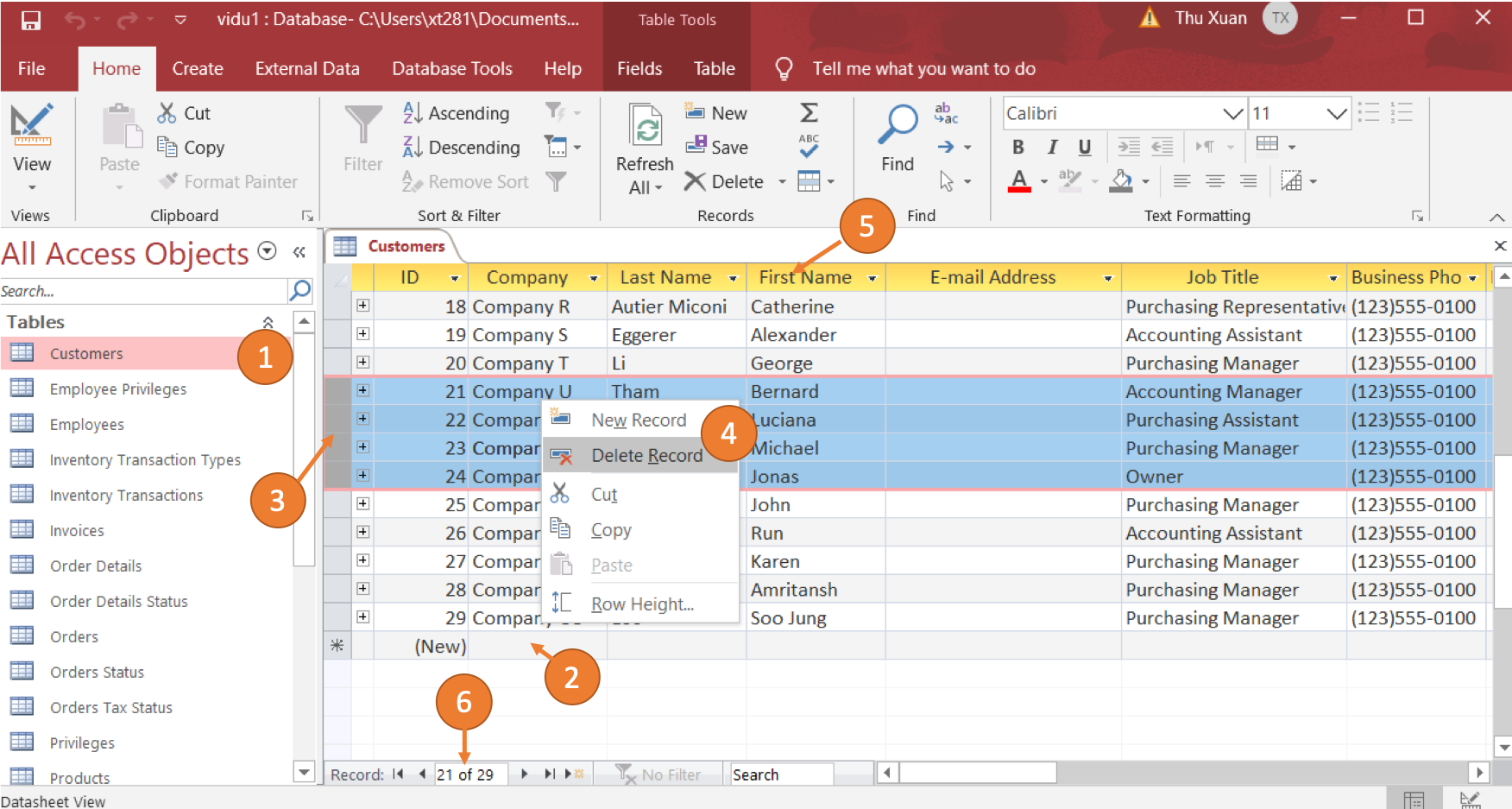Click the Filter funnel icon
This screenshot has width=1512, height=809.
point(363,125)
